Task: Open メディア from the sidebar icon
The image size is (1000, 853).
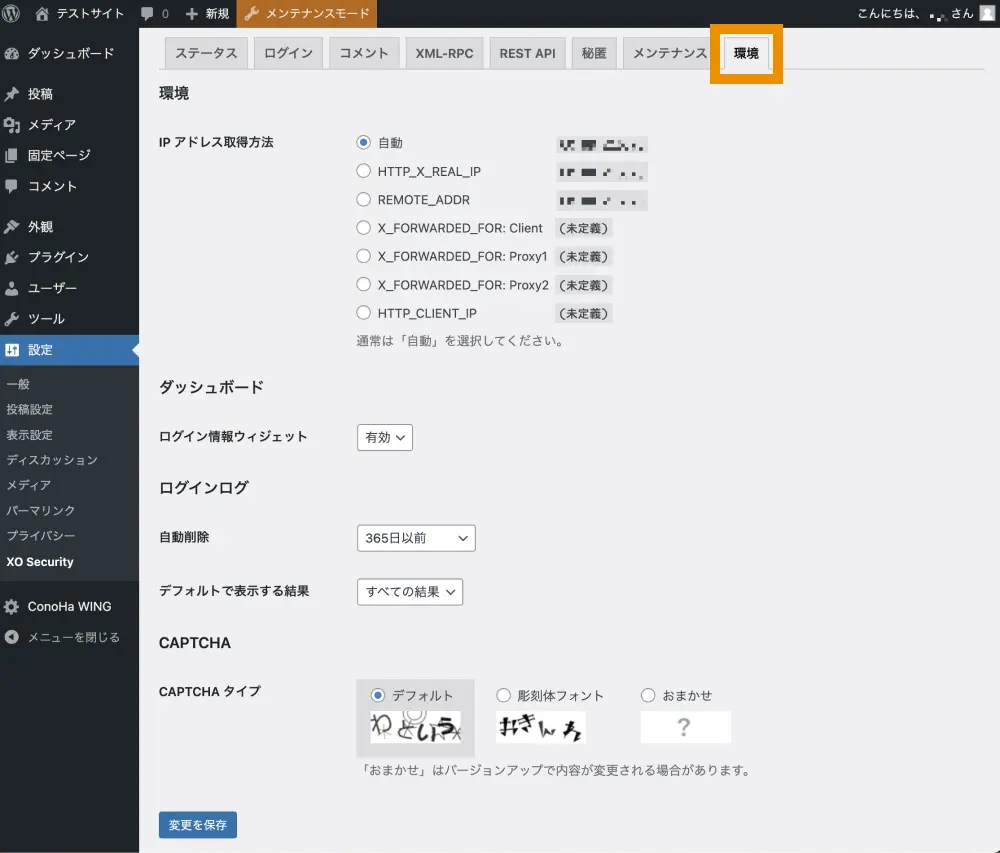Action: (12, 125)
